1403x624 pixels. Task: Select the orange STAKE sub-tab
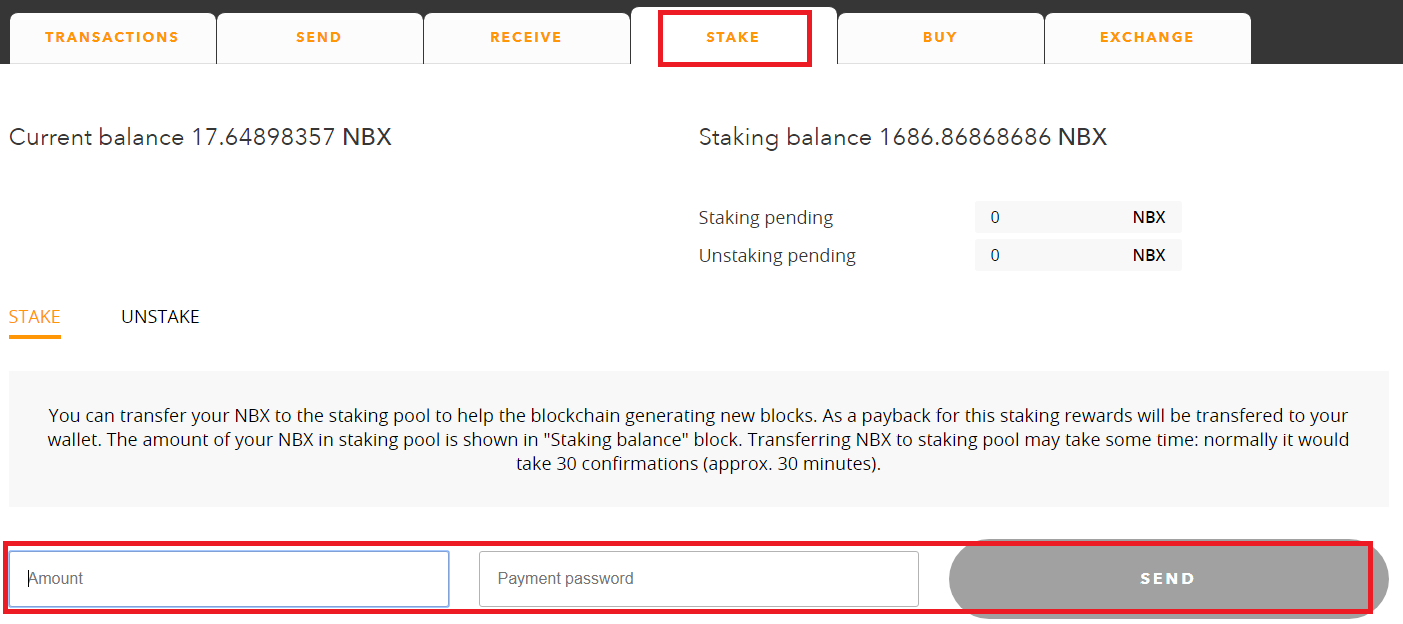click(x=35, y=317)
